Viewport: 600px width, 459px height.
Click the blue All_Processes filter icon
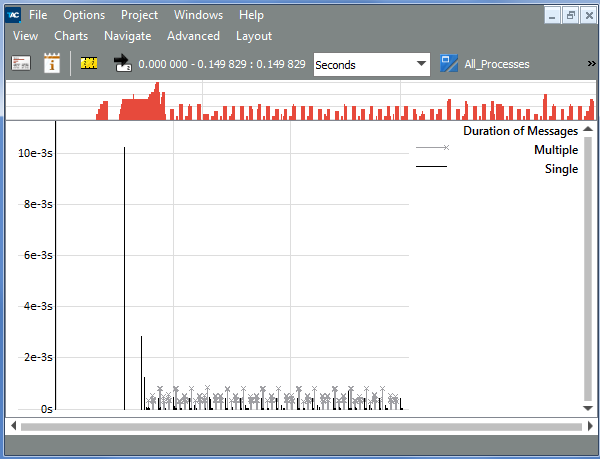click(449, 64)
